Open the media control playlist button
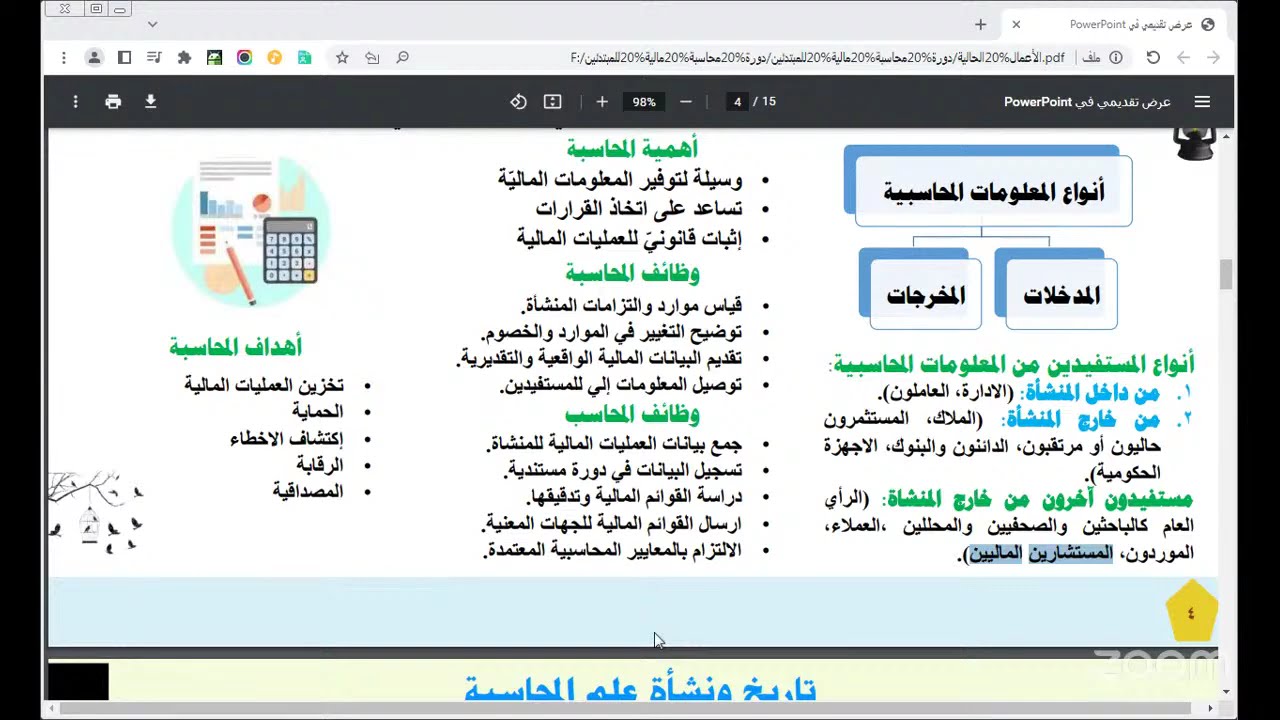This screenshot has height=720, width=1280. pos(154,58)
